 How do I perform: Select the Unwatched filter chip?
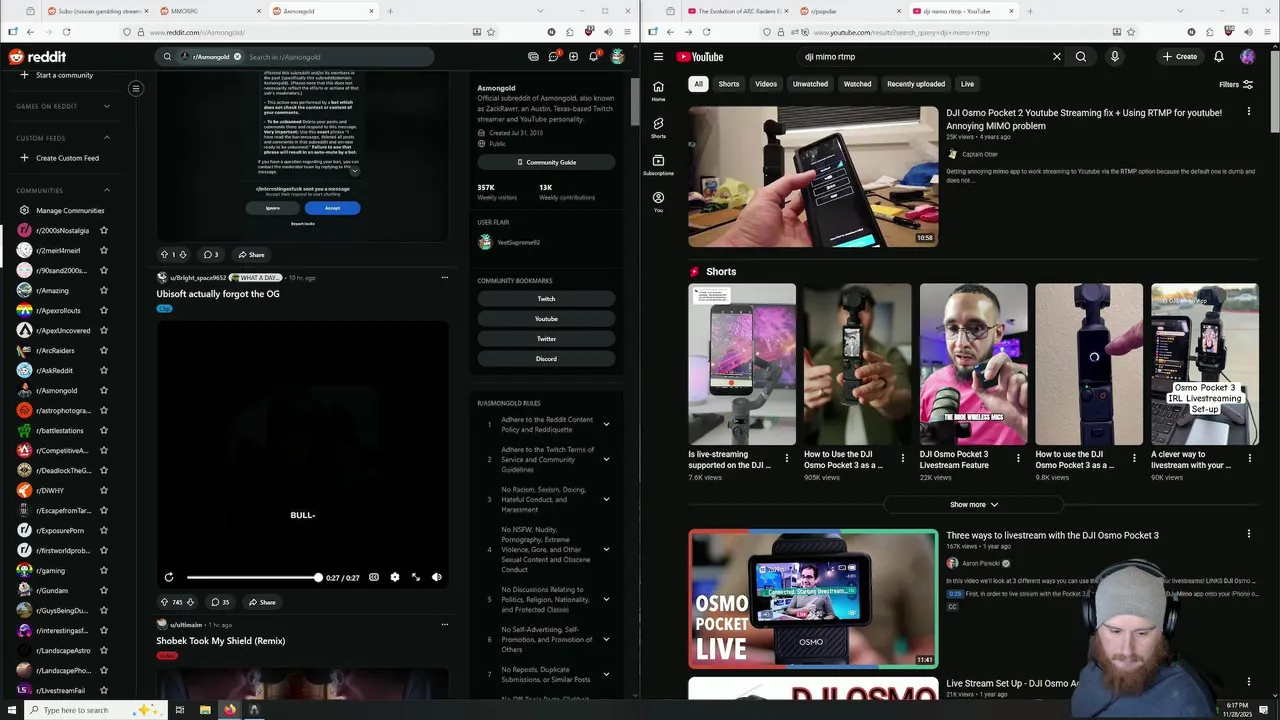(x=810, y=84)
